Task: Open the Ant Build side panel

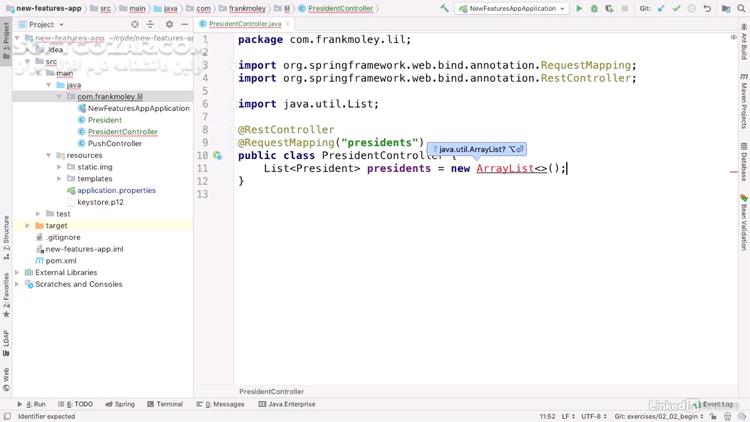Action: click(744, 42)
